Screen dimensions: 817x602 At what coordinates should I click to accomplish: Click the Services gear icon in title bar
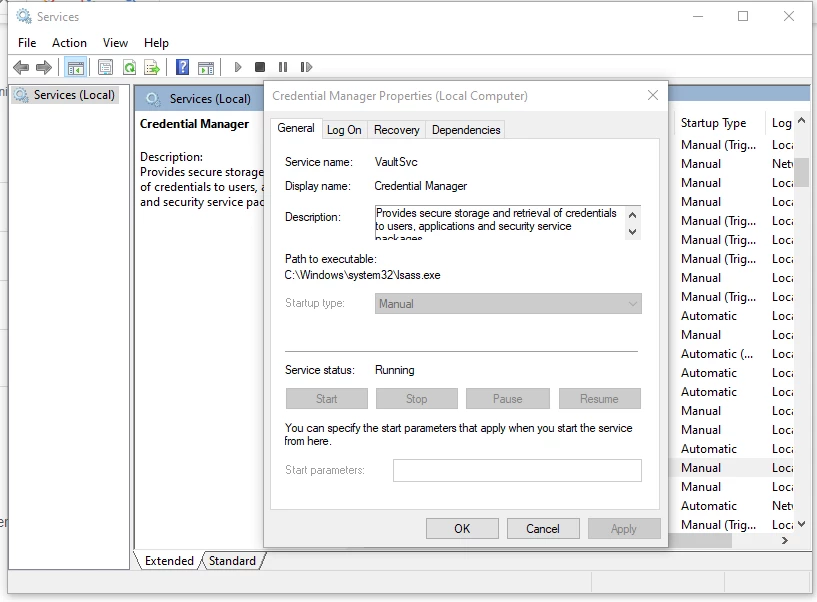click(x=24, y=16)
